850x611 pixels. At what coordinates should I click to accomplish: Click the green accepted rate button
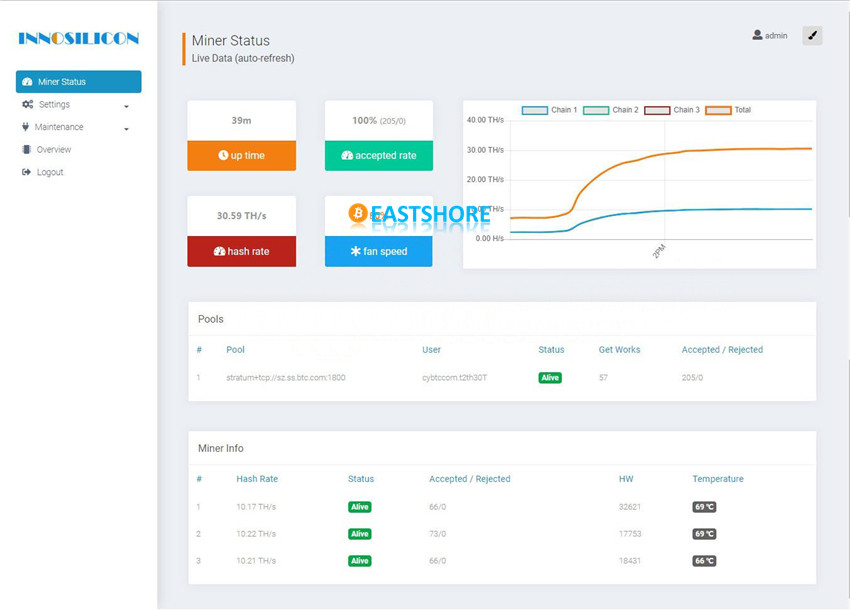pyautogui.click(x=379, y=156)
